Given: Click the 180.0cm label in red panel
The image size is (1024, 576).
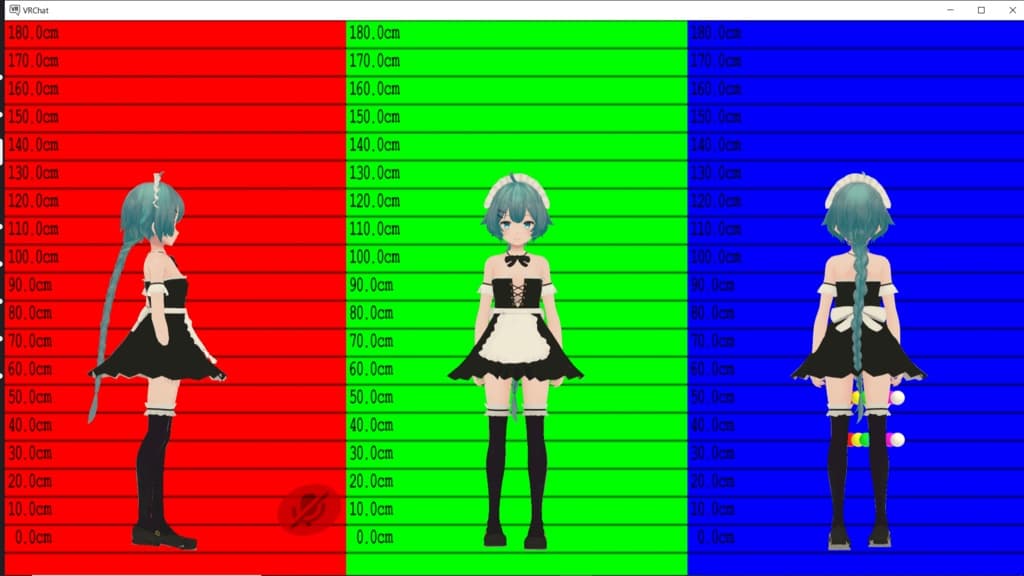Looking at the screenshot, I should coord(33,33).
